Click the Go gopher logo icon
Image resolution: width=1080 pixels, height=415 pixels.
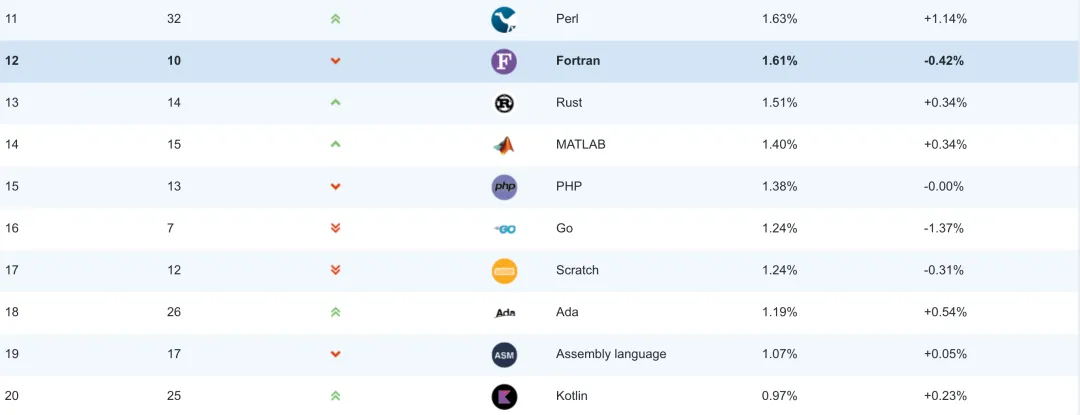tap(504, 229)
